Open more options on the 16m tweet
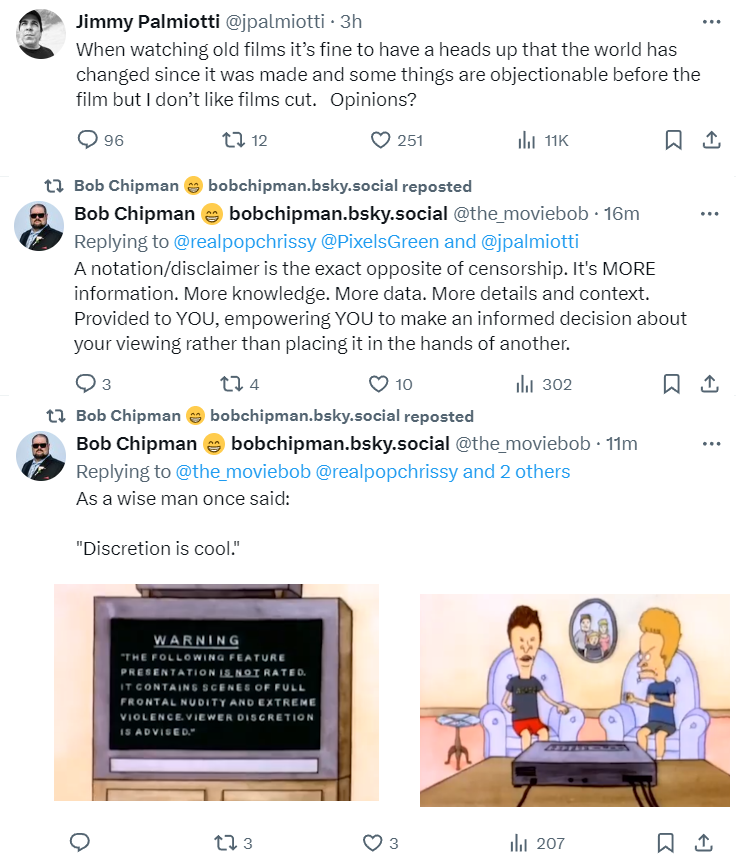 [x=709, y=213]
